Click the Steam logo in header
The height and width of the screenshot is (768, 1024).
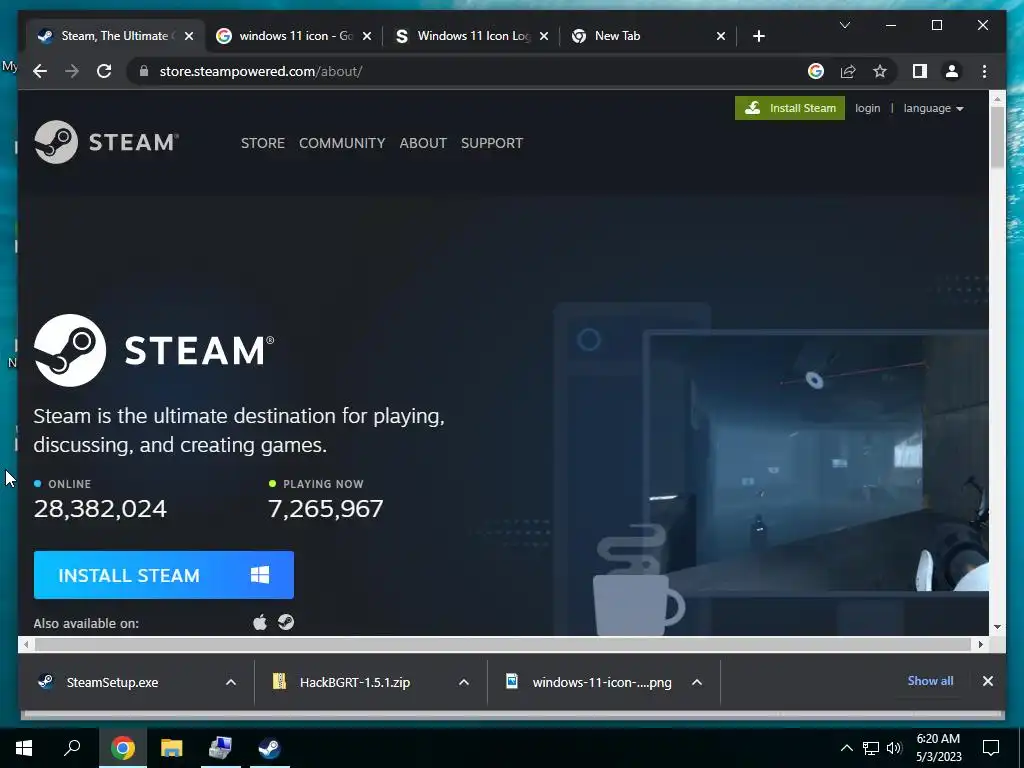click(x=106, y=142)
